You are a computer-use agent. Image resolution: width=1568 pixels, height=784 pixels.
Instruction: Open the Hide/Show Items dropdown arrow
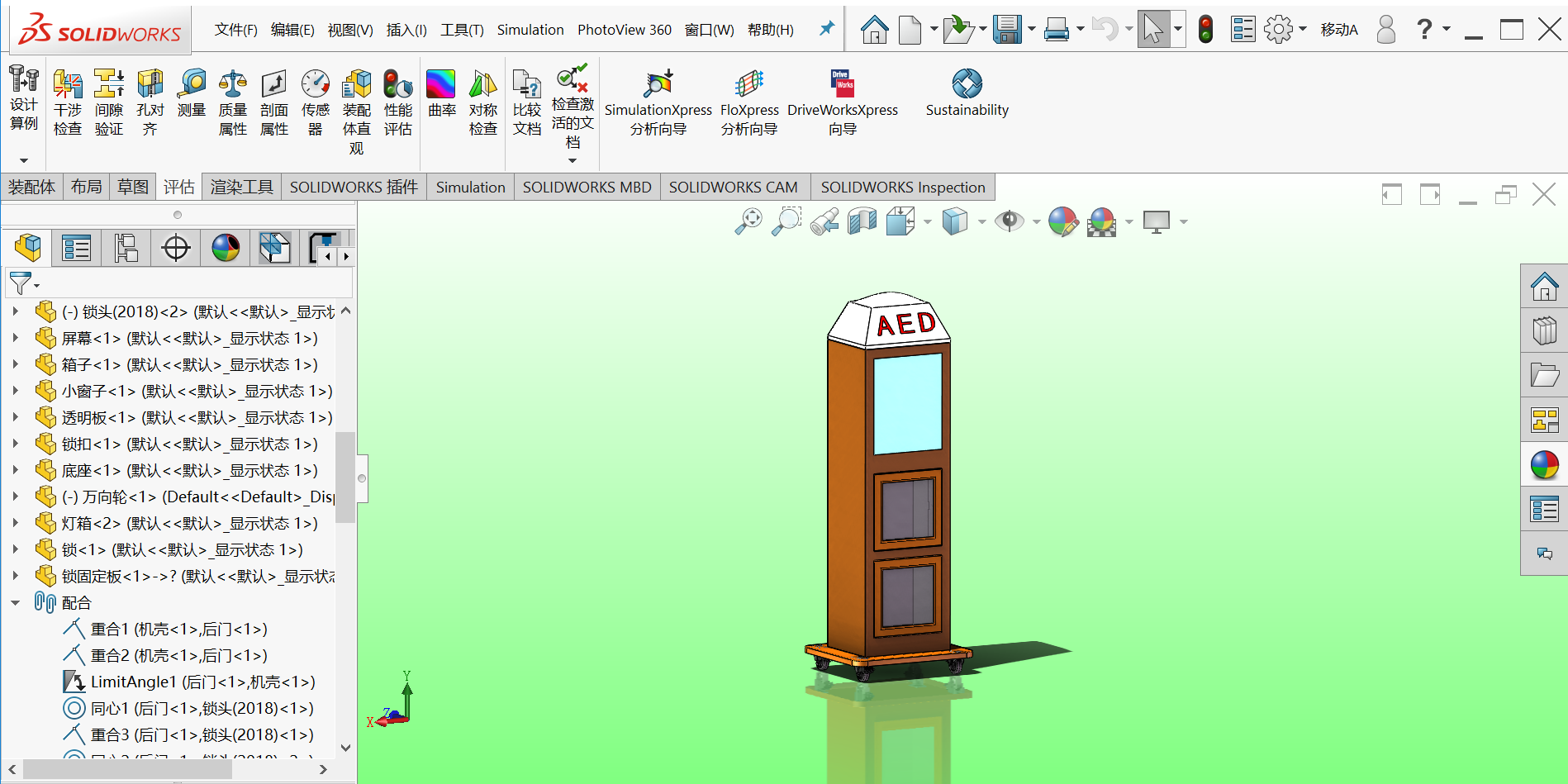coord(1036,221)
